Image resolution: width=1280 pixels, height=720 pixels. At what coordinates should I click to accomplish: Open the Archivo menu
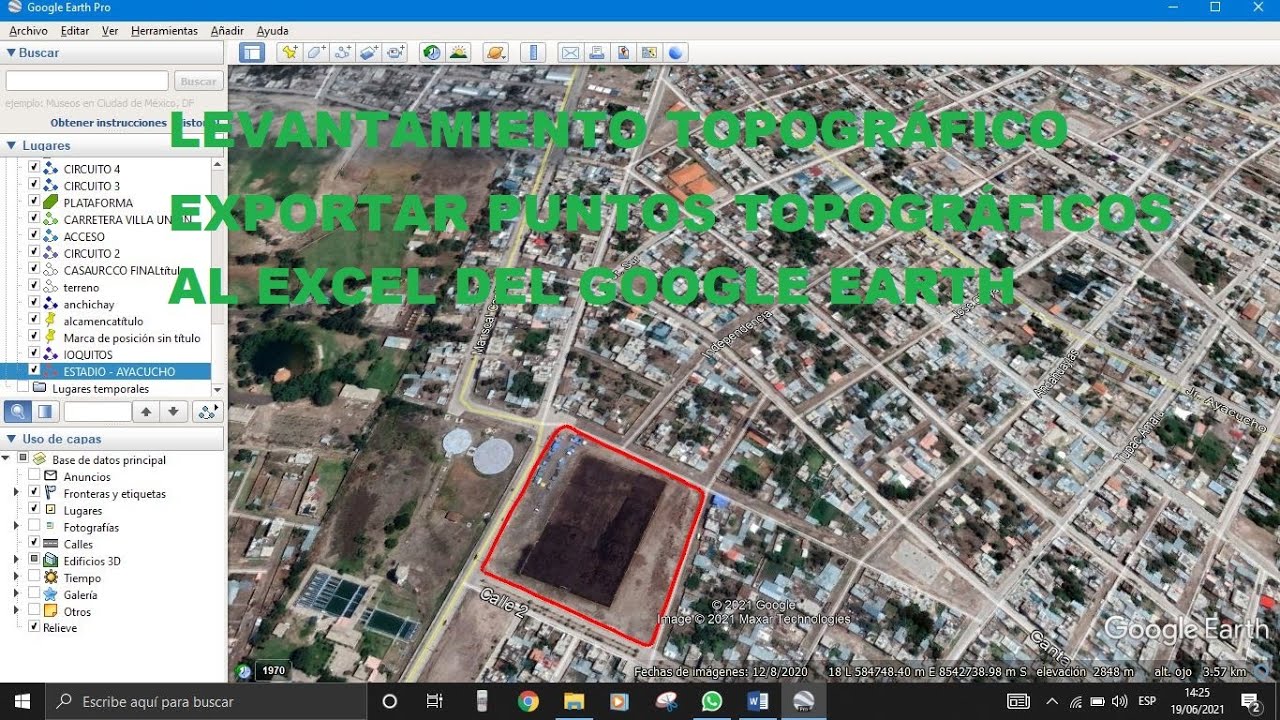pos(28,31)
